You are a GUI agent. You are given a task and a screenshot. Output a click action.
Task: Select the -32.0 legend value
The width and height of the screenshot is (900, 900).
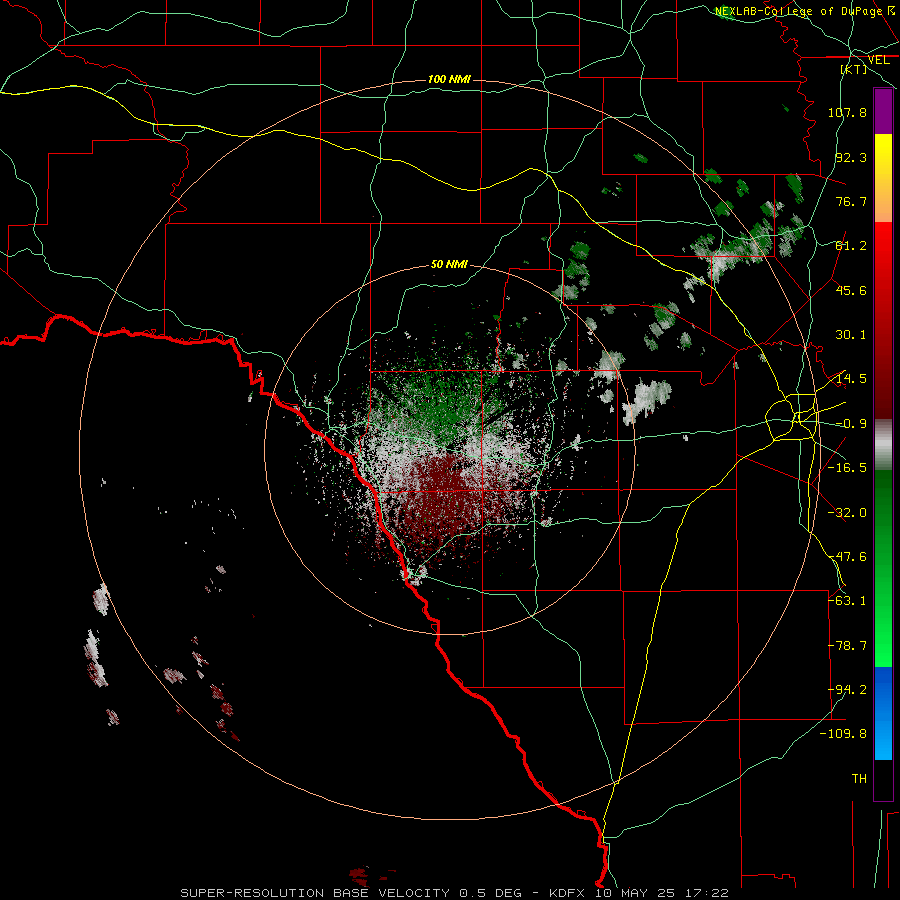[847, 513]
